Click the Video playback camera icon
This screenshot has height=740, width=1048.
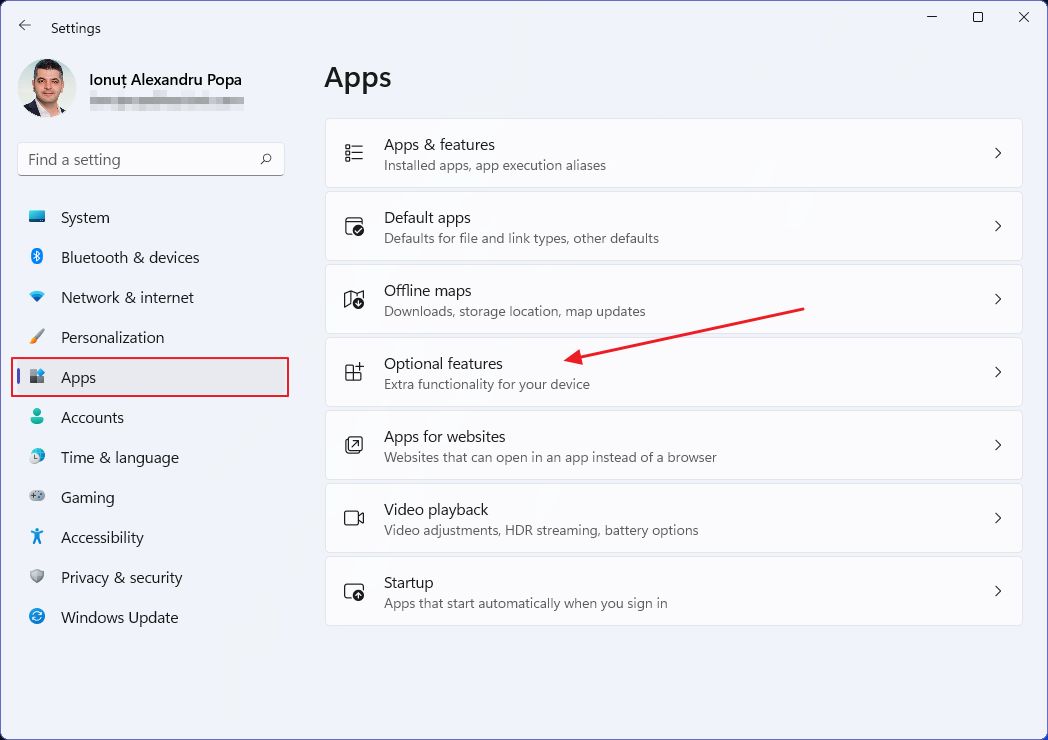(353, 517)
